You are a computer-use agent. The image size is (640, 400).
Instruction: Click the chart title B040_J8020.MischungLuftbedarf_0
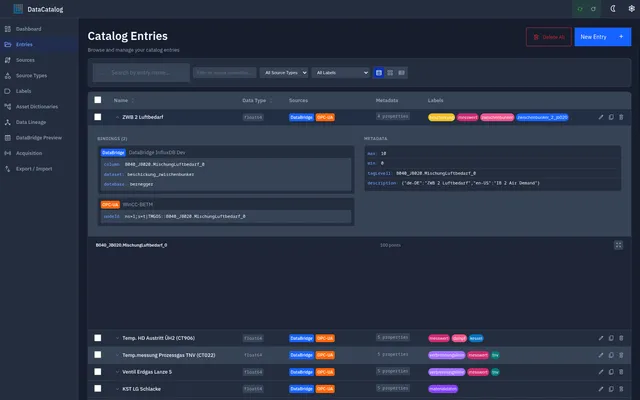(131, 245)
